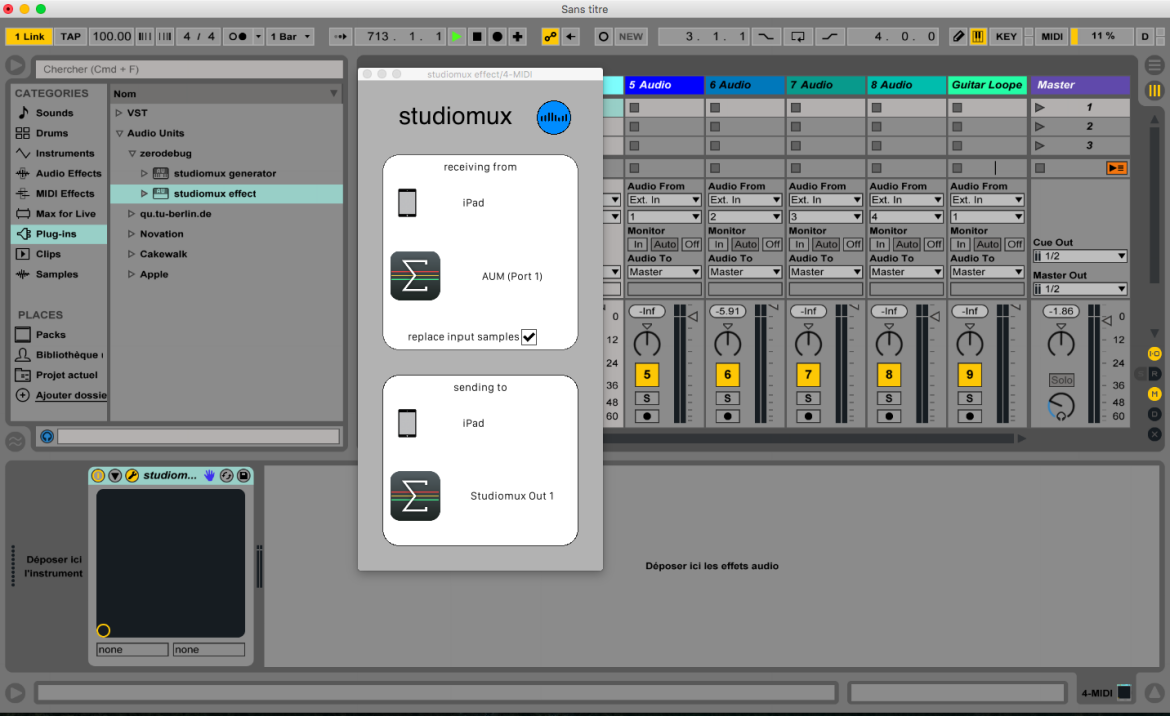Click the tempo field showing 100.00
The height and width of the screenshot is (716, 1170).
(112, 37)
